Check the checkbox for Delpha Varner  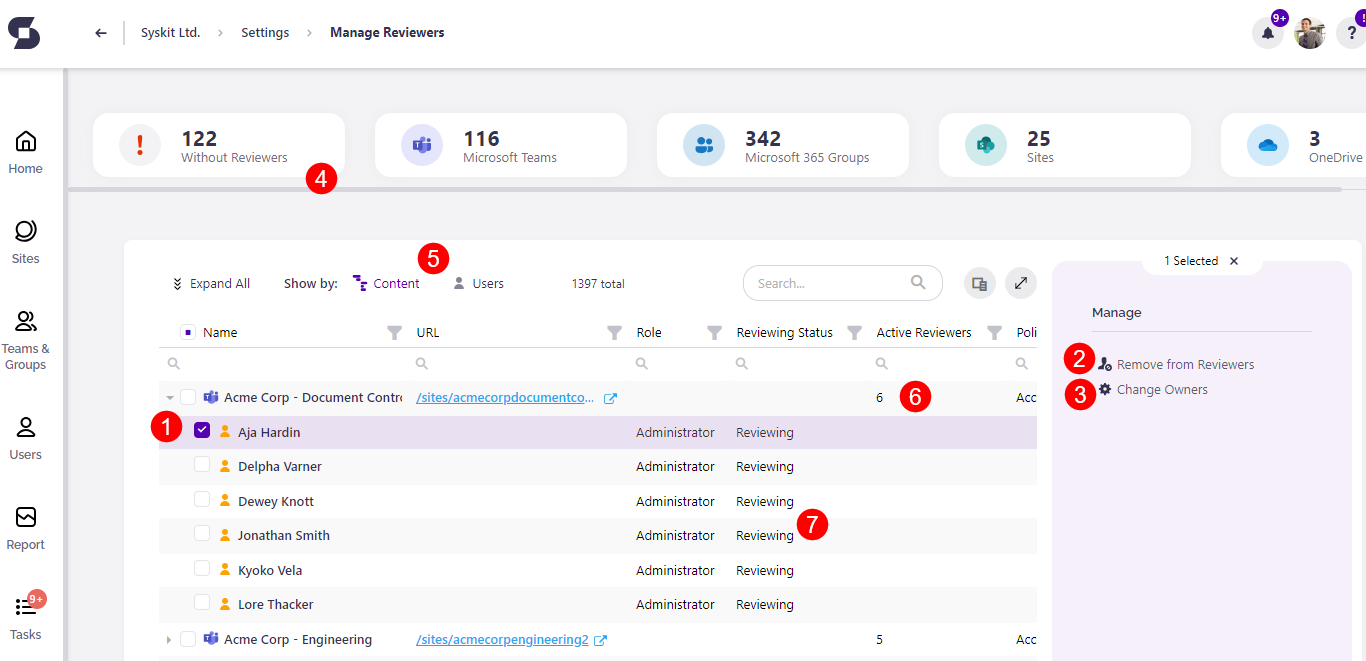pos(202,466)
